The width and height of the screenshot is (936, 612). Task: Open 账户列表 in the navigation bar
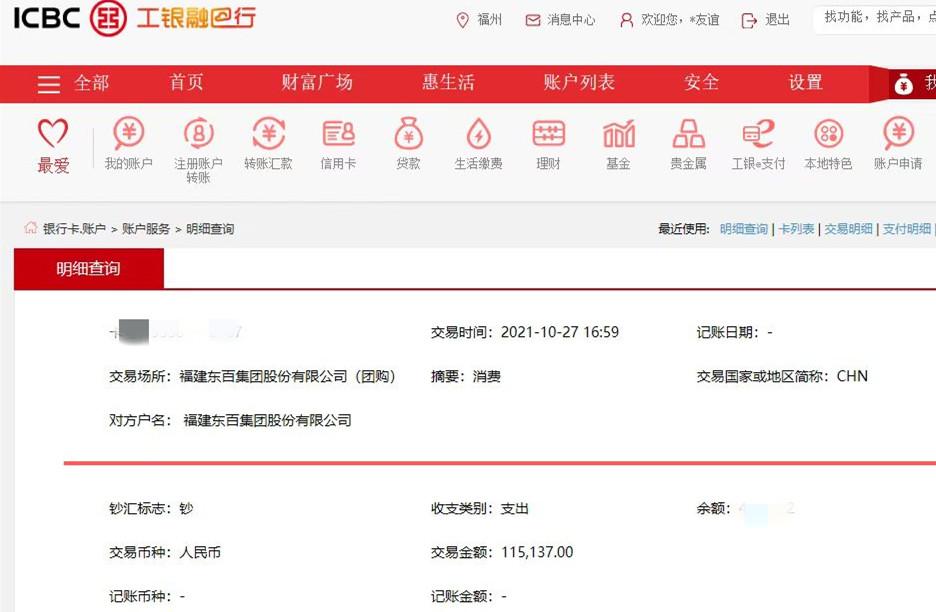(x=579, y=82)
